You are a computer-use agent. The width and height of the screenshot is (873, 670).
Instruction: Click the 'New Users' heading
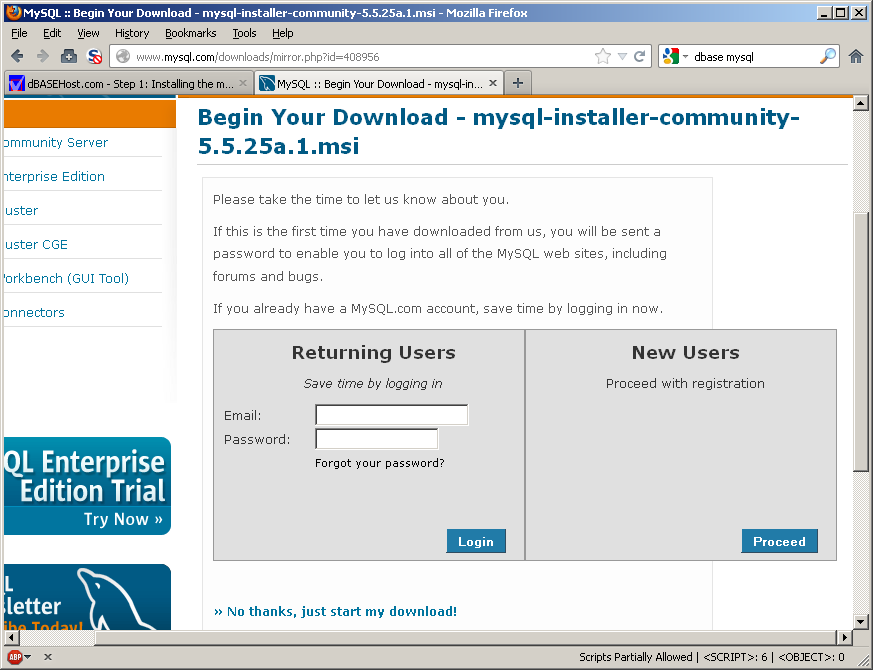pos(685,353)
